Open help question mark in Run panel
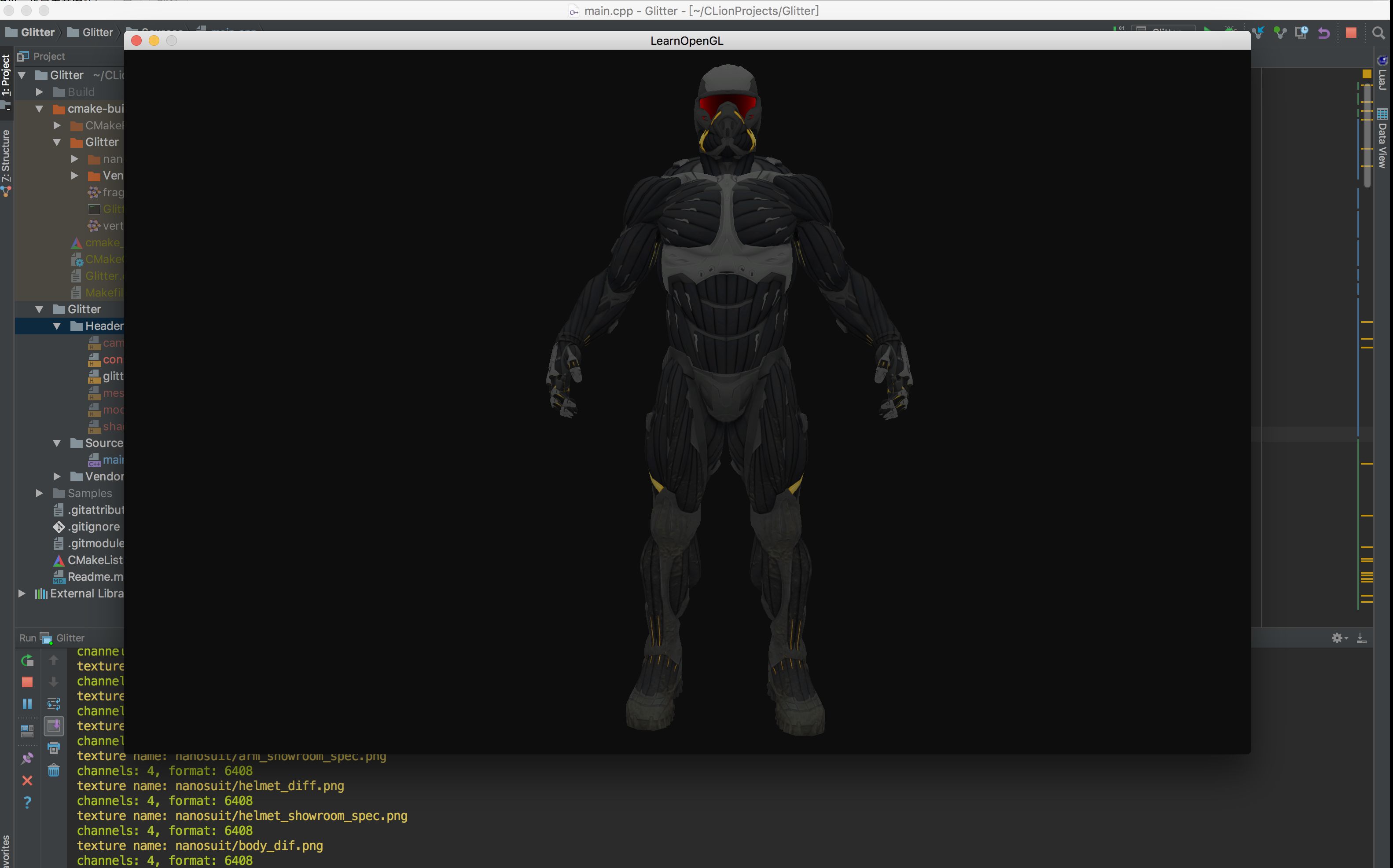Image resolution: width=1393 pixels, height=868 pixels. pyautogui.click(x=27, y=802)
